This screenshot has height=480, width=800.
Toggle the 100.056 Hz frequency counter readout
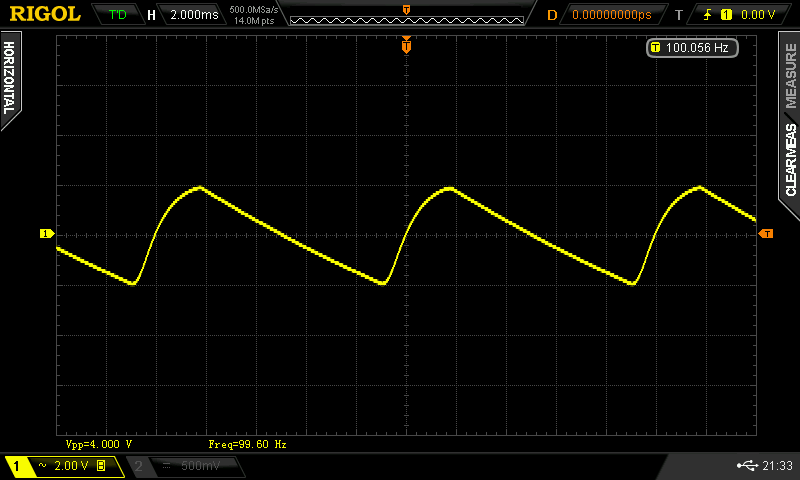tap(688, 47)
